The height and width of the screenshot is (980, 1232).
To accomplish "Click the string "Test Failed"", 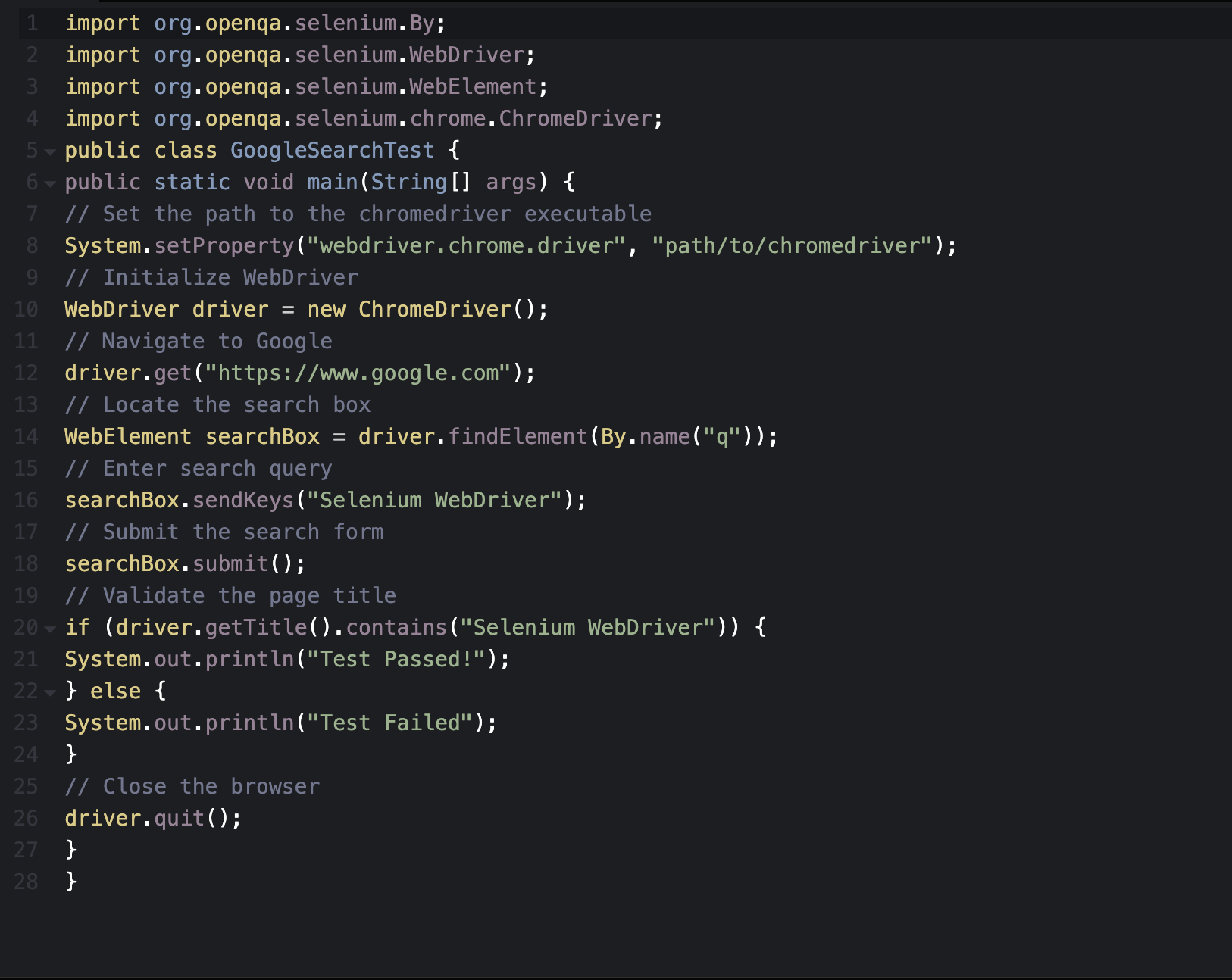I will (x=390, y=723).
